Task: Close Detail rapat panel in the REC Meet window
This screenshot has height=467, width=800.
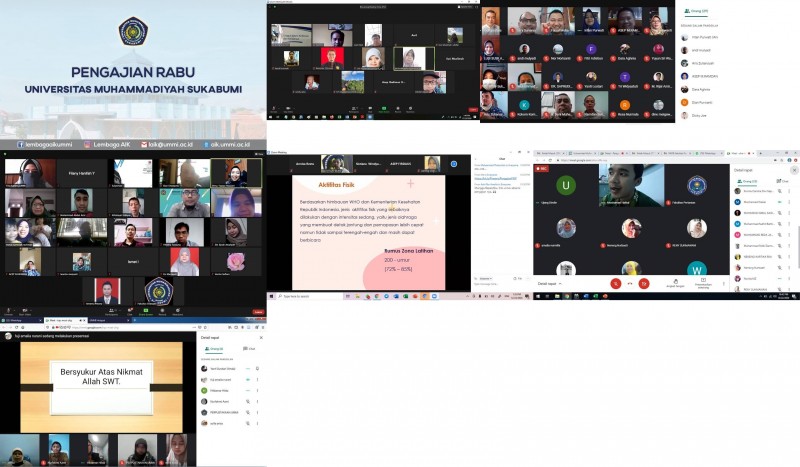Action: pos(793,172)
